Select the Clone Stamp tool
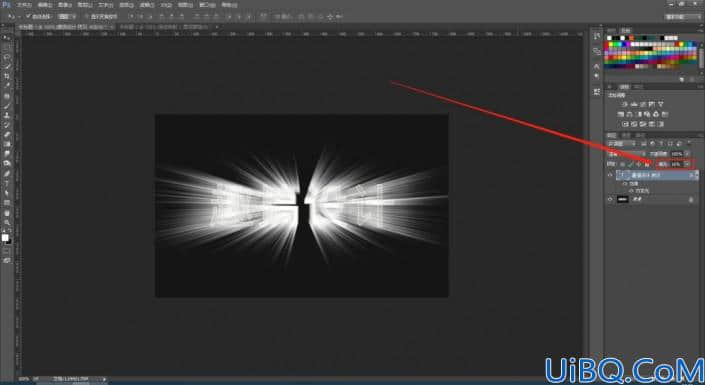 point(6,115)
